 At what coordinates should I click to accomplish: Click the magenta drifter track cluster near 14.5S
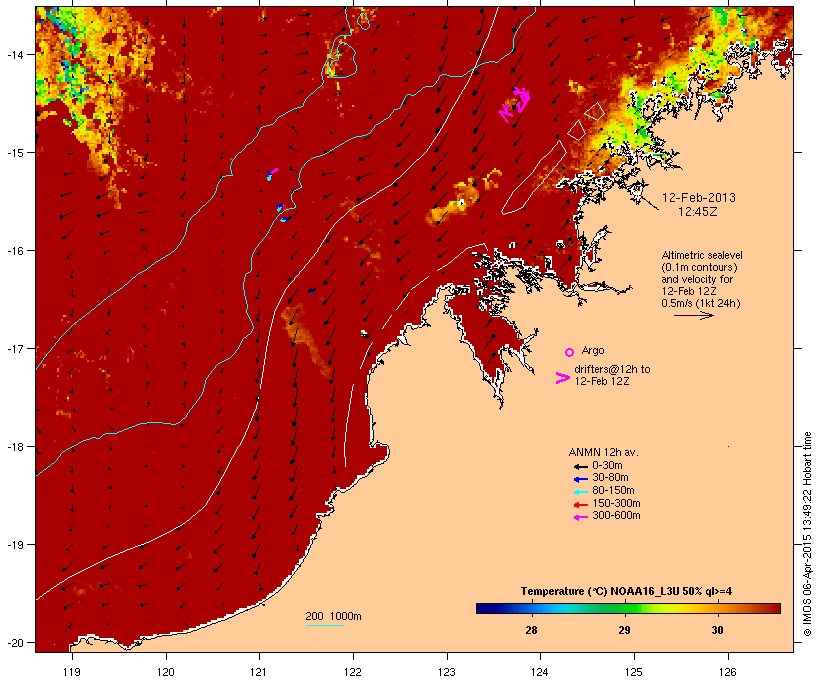pyautogui.click(x=515, y=104)
